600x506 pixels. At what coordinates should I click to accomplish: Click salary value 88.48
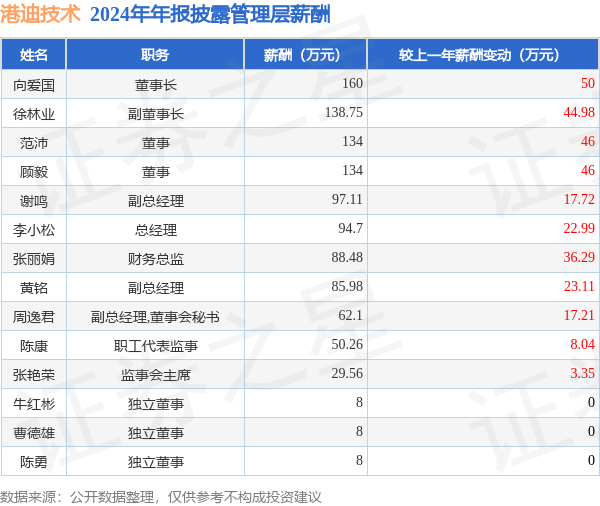[347, 257]
